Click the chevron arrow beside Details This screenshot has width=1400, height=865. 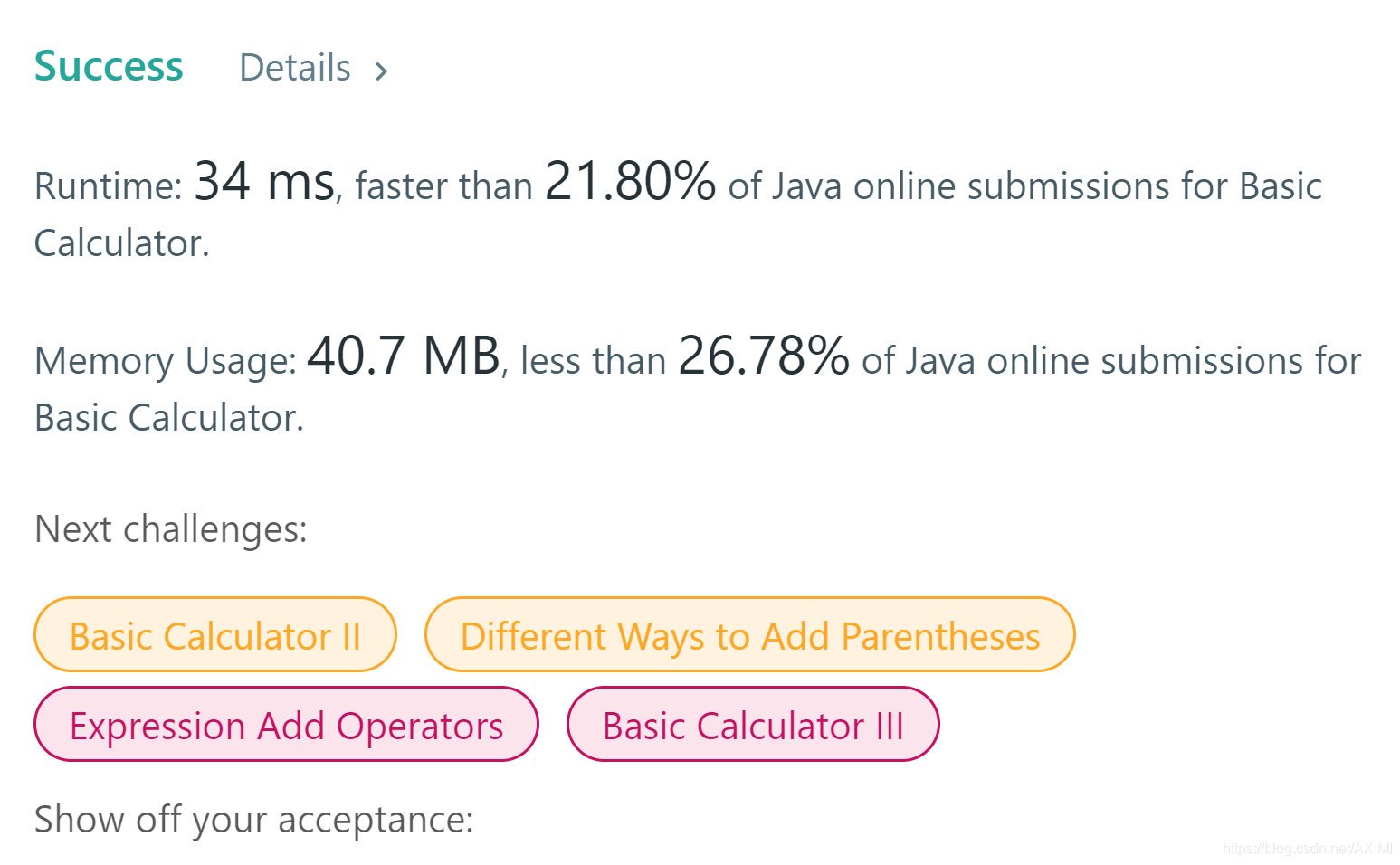[x=381, y=71]
